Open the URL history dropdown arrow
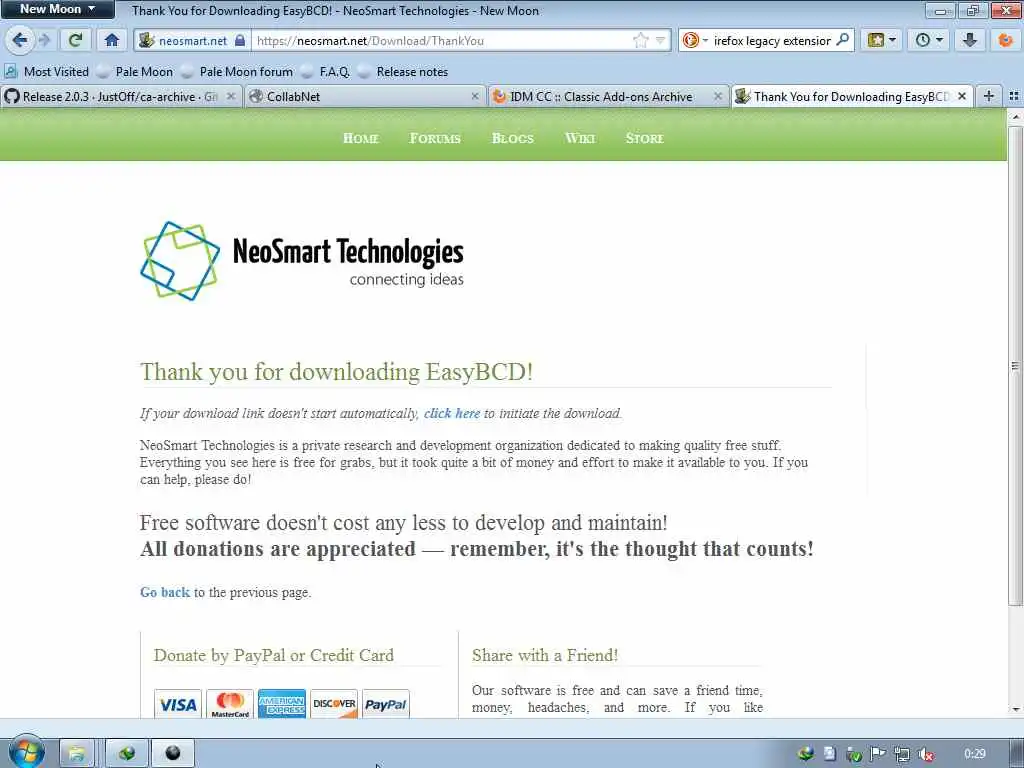This screenshot has width=1024, height=768. [660, 40]
